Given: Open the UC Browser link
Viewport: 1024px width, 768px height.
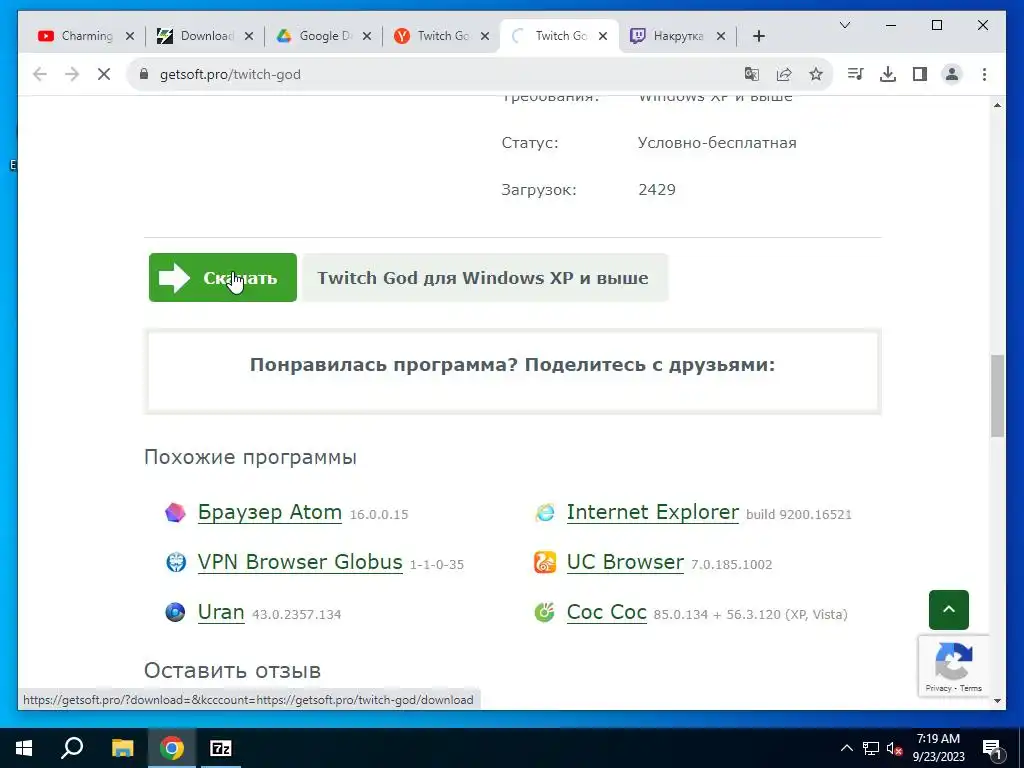Looking at the screenshot, I should click(x=625, y=562).
